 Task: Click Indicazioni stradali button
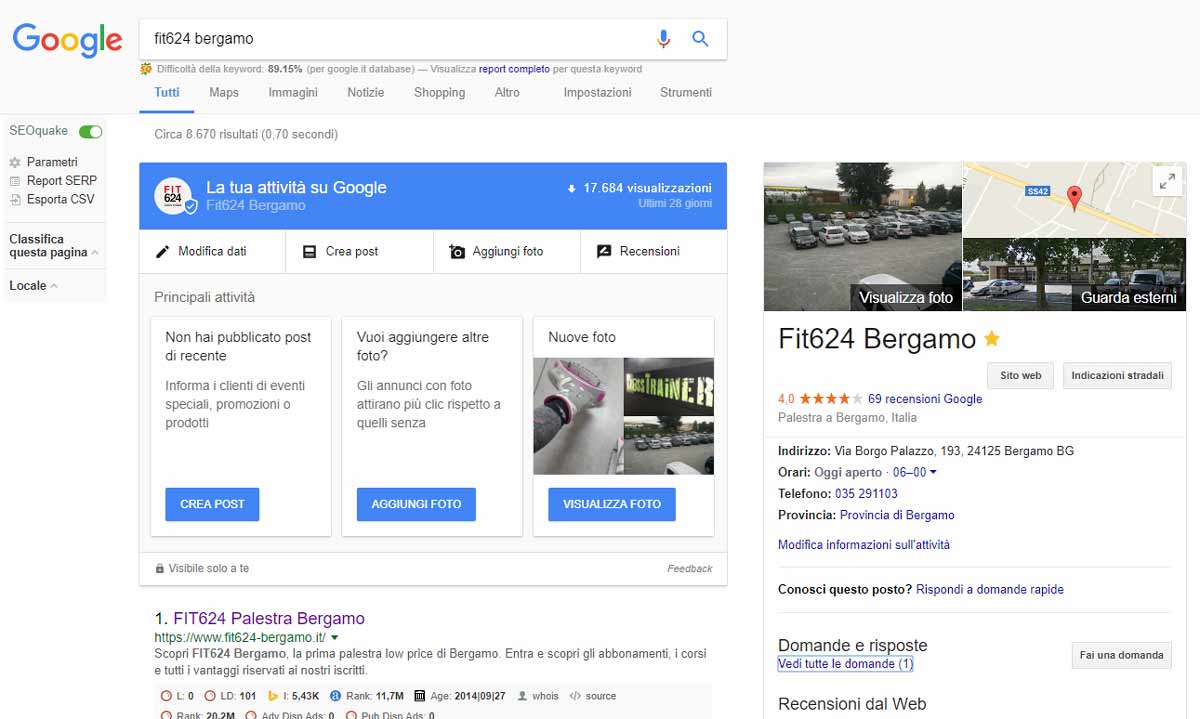[x=1117, y=376]
